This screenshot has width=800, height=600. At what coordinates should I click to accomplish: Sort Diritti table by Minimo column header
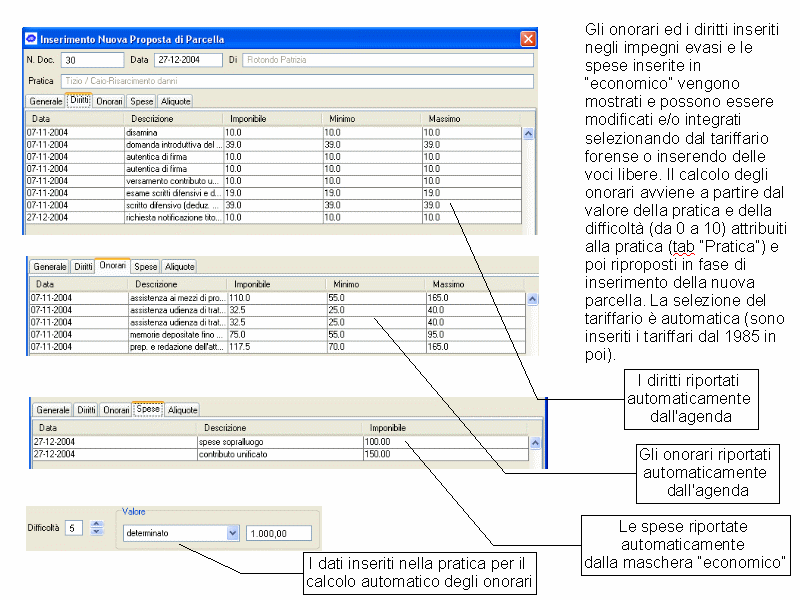(371, 119)
